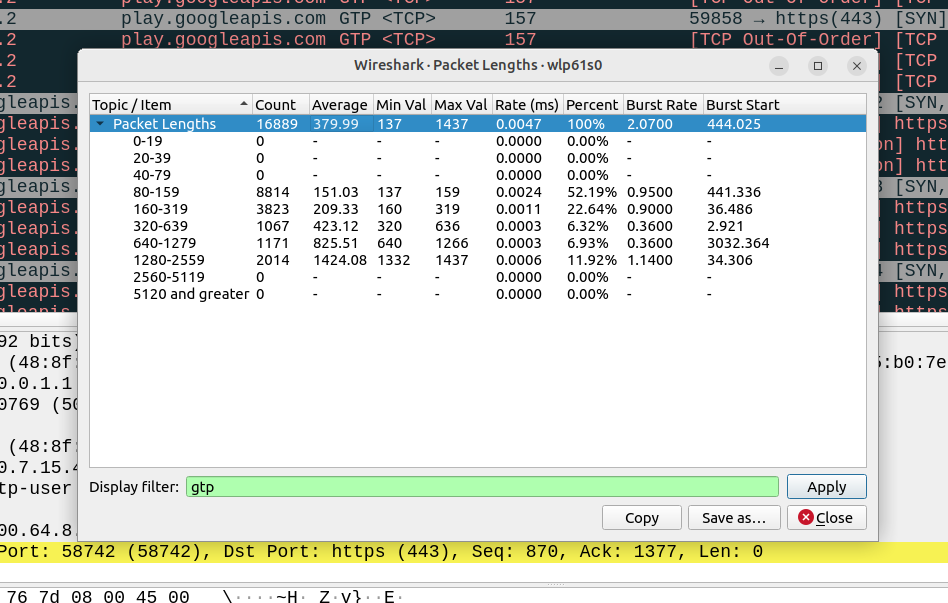Sort by Max Val column
948x603 pixels.
[x=461, y=105]
